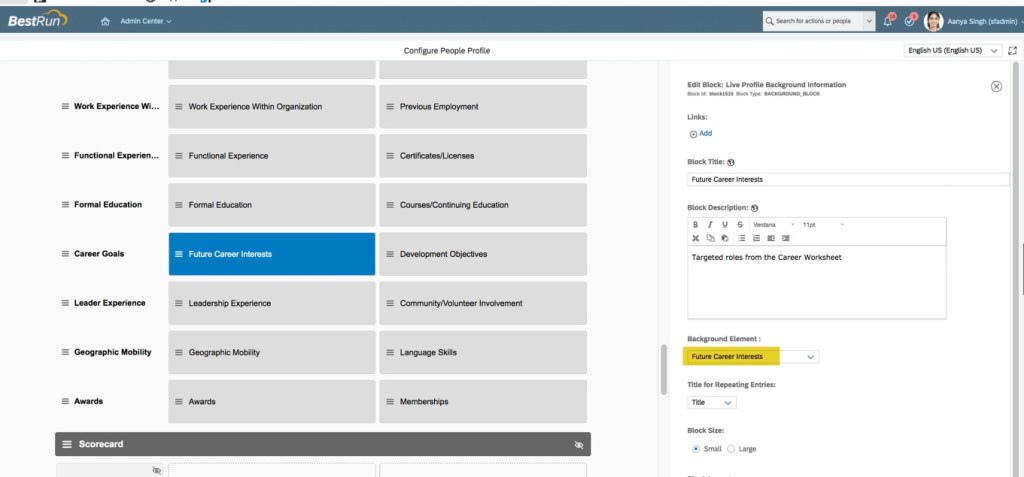Toggle visibility of the Scorecard section

tap(579, 444)
